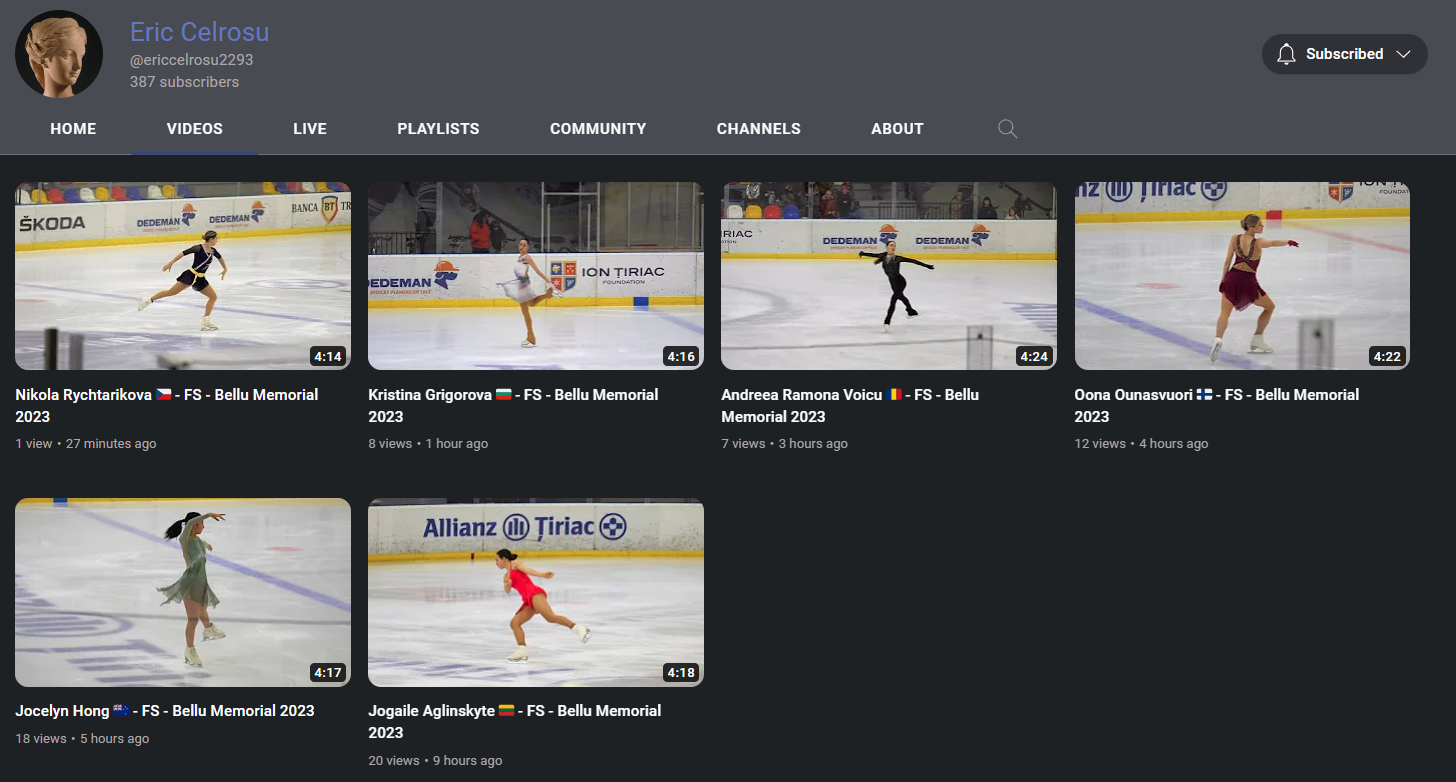
Task: Expand the Subscribed dropdown chevron
Action: pos(1403,54)
